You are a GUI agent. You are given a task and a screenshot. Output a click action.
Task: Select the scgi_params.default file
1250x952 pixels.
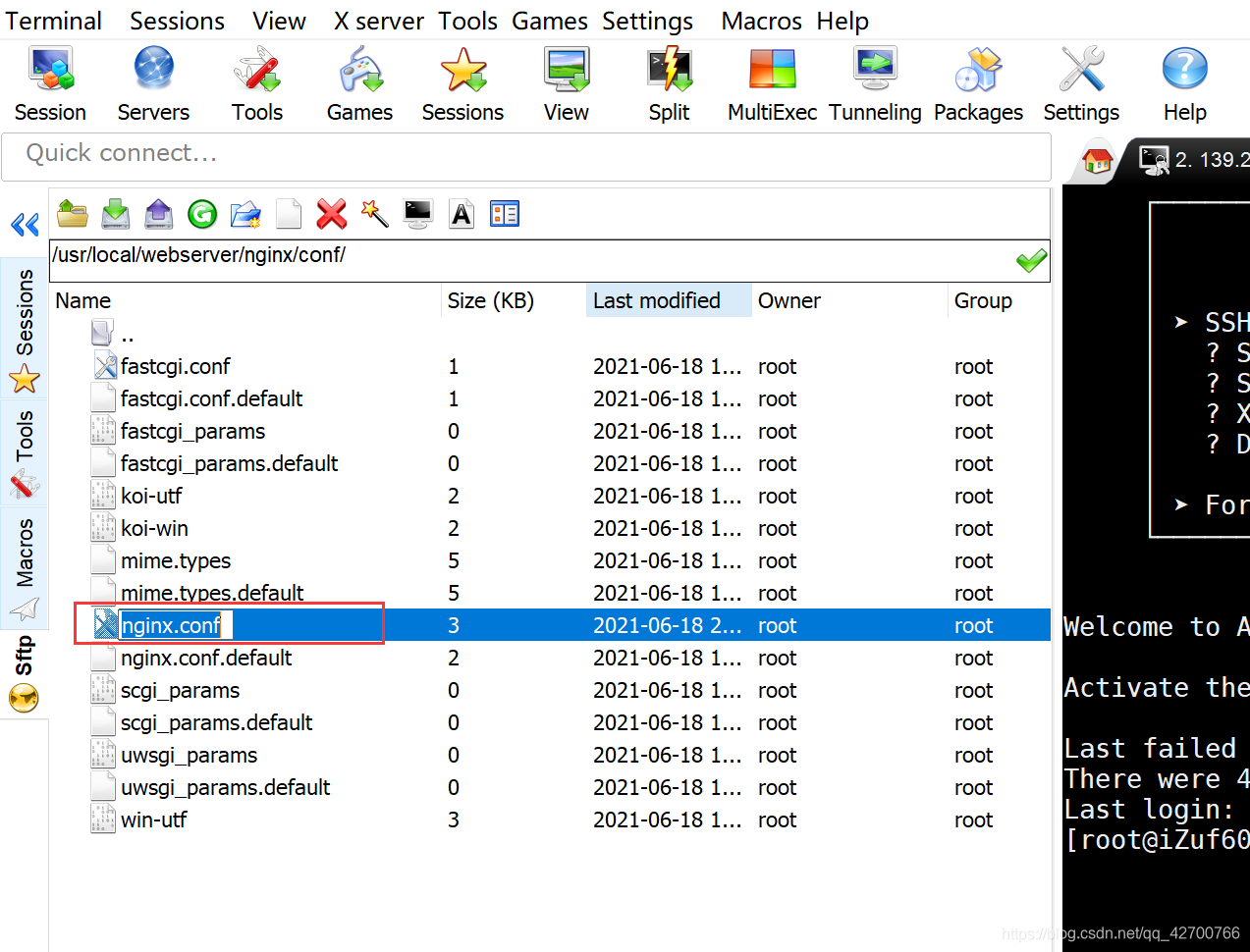550,722
